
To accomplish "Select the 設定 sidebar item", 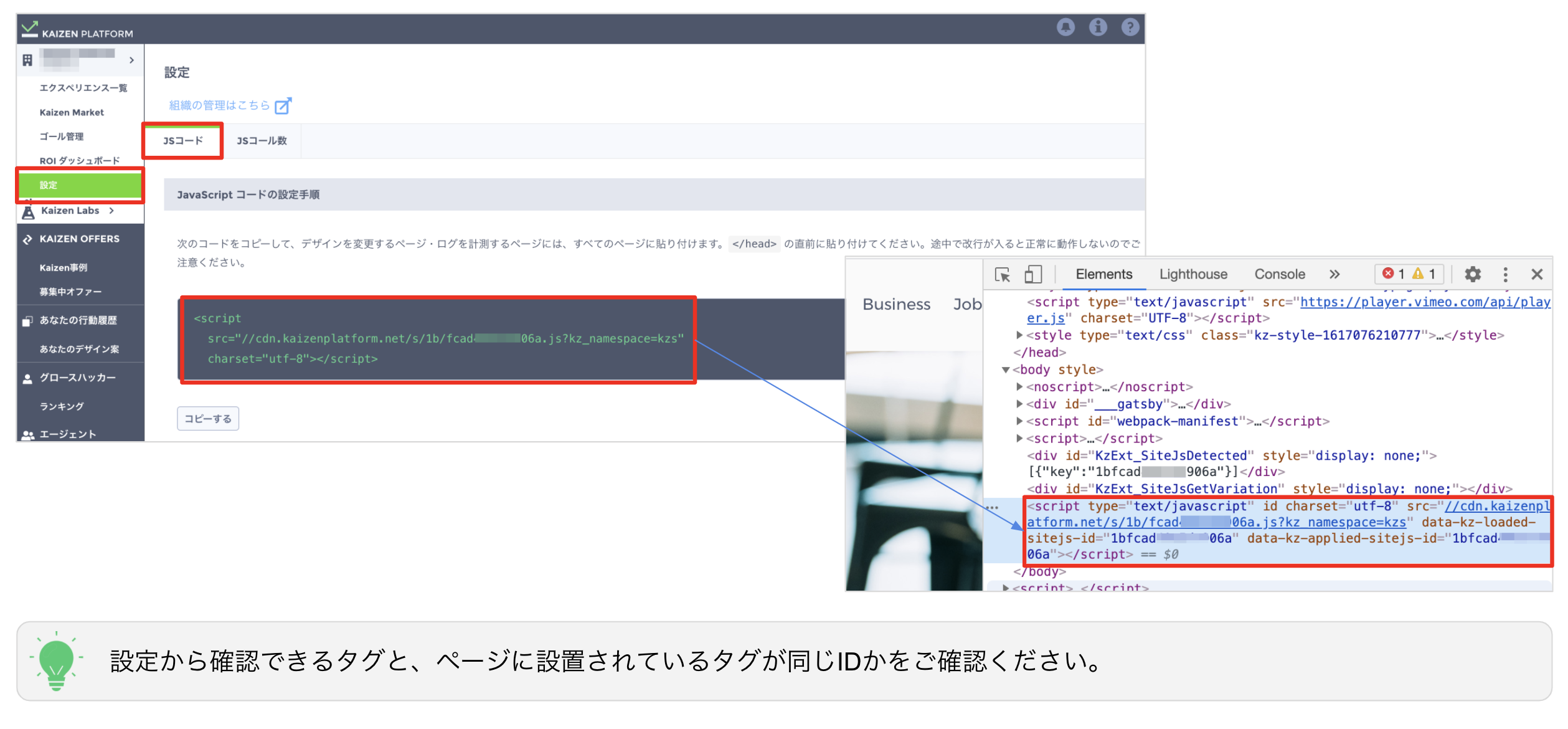I will [80, 185].
